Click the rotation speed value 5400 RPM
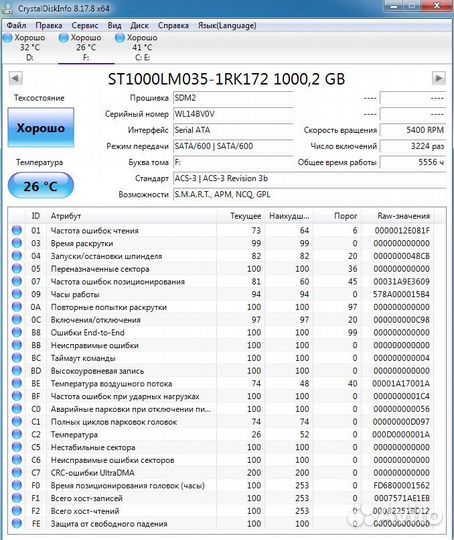454x540 pixels. point(413,130)
